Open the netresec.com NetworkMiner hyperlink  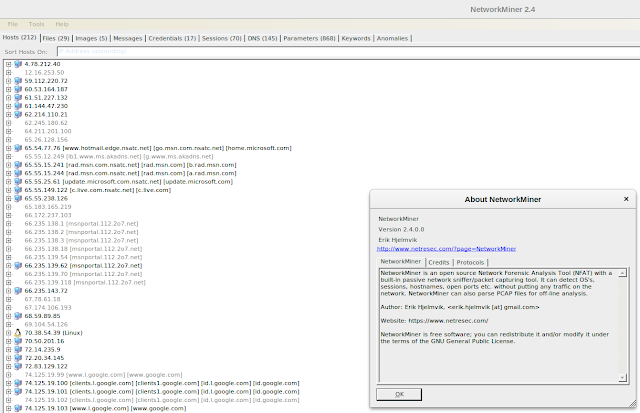coord(446,249)
